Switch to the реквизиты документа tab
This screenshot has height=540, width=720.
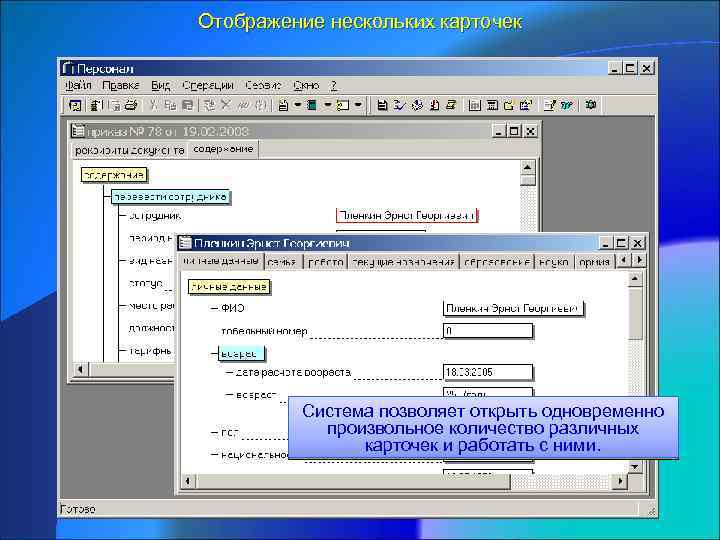[x=129, y=150]
